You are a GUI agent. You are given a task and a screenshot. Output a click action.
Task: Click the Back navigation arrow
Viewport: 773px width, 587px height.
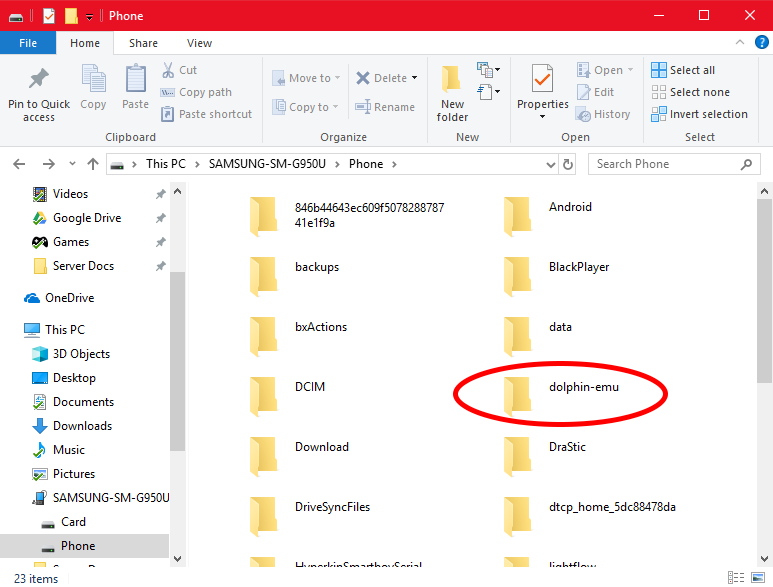[x=20, y=164]
